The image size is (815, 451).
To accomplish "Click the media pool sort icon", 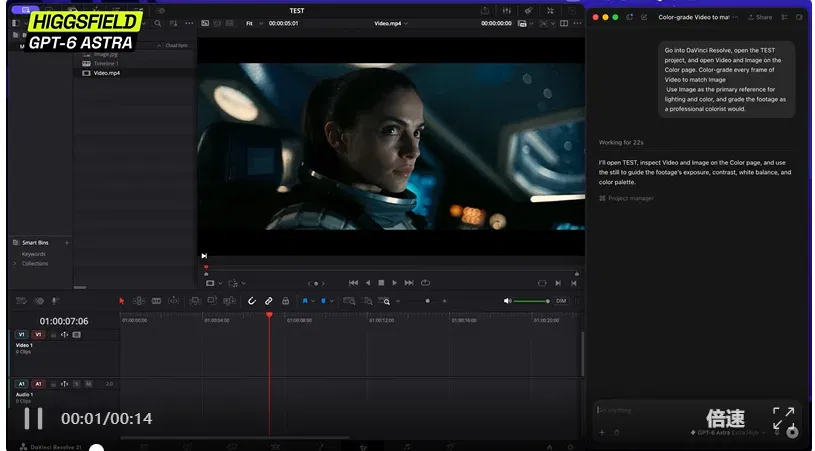I will [174, 23].
